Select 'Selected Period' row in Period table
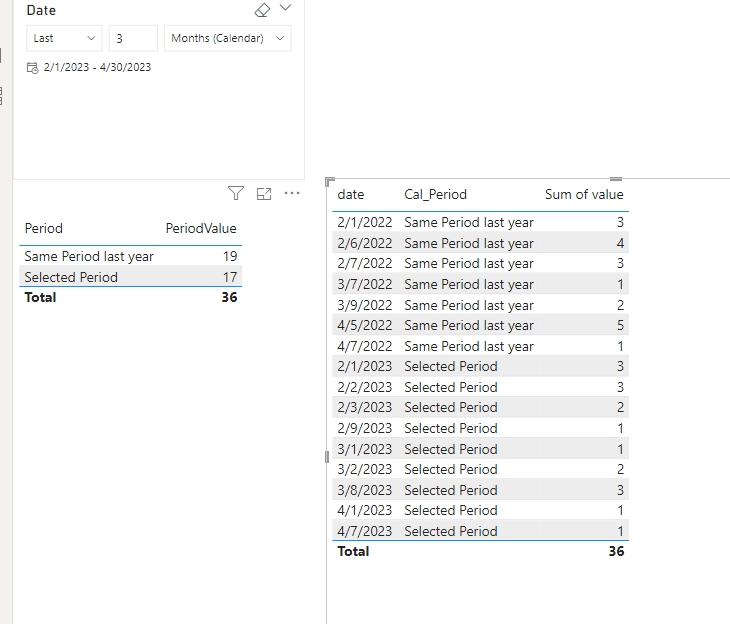The height and width of the screenshot is (624, 730). click(131, 277)
